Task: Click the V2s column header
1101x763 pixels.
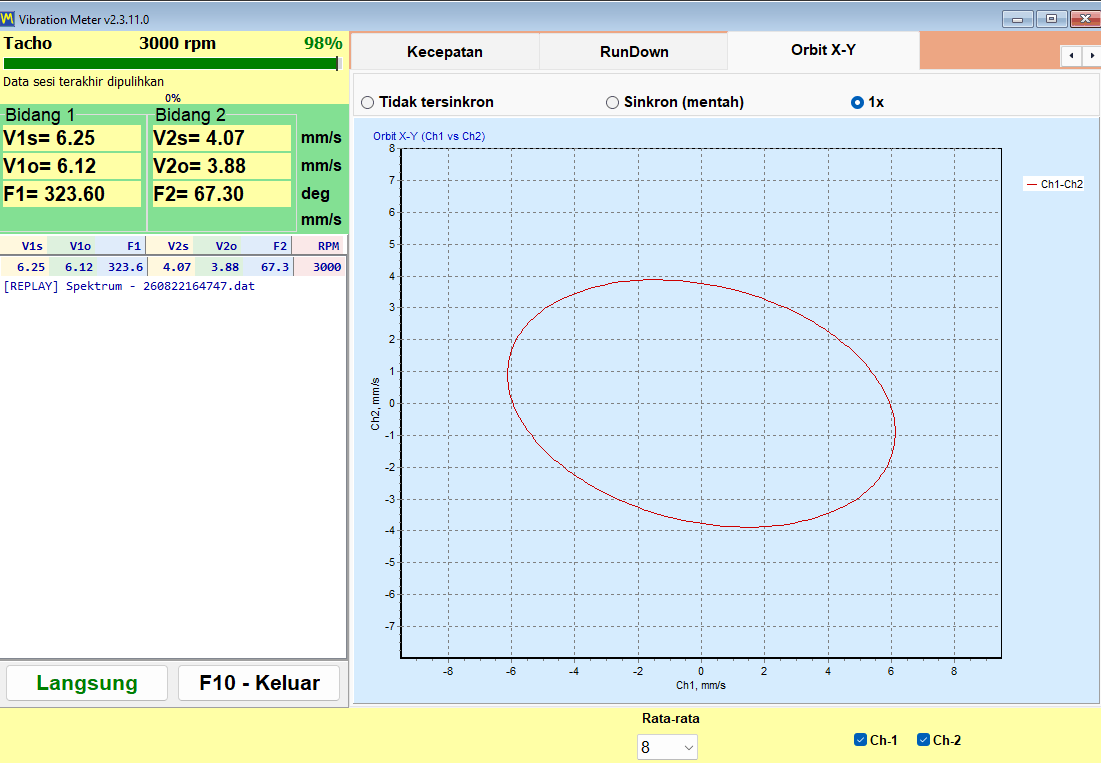Action: coord(170,246)
